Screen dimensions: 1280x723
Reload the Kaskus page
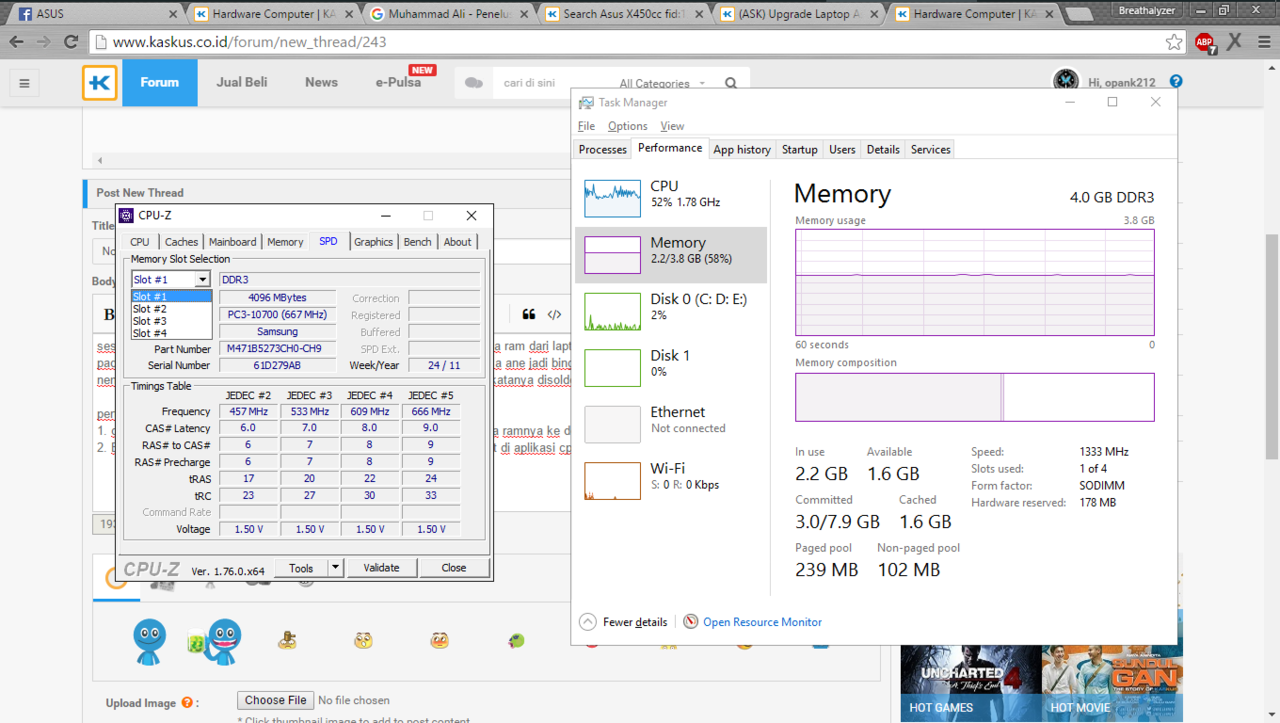(x=70, y=42)
